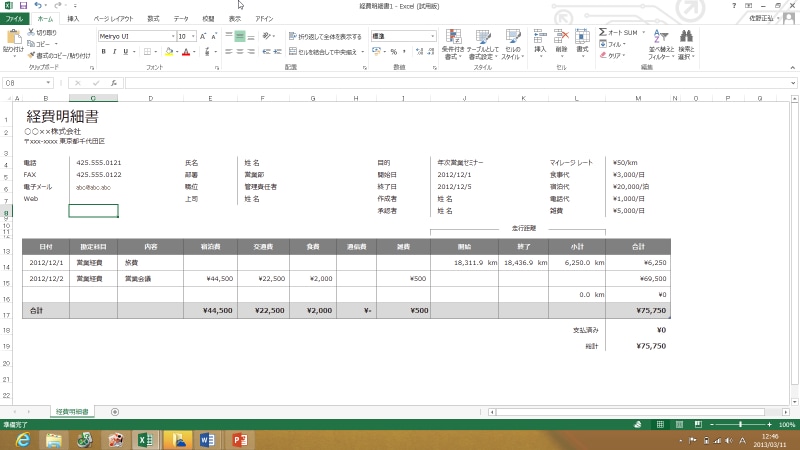Increase decimal places icon

tap(419, 52)
